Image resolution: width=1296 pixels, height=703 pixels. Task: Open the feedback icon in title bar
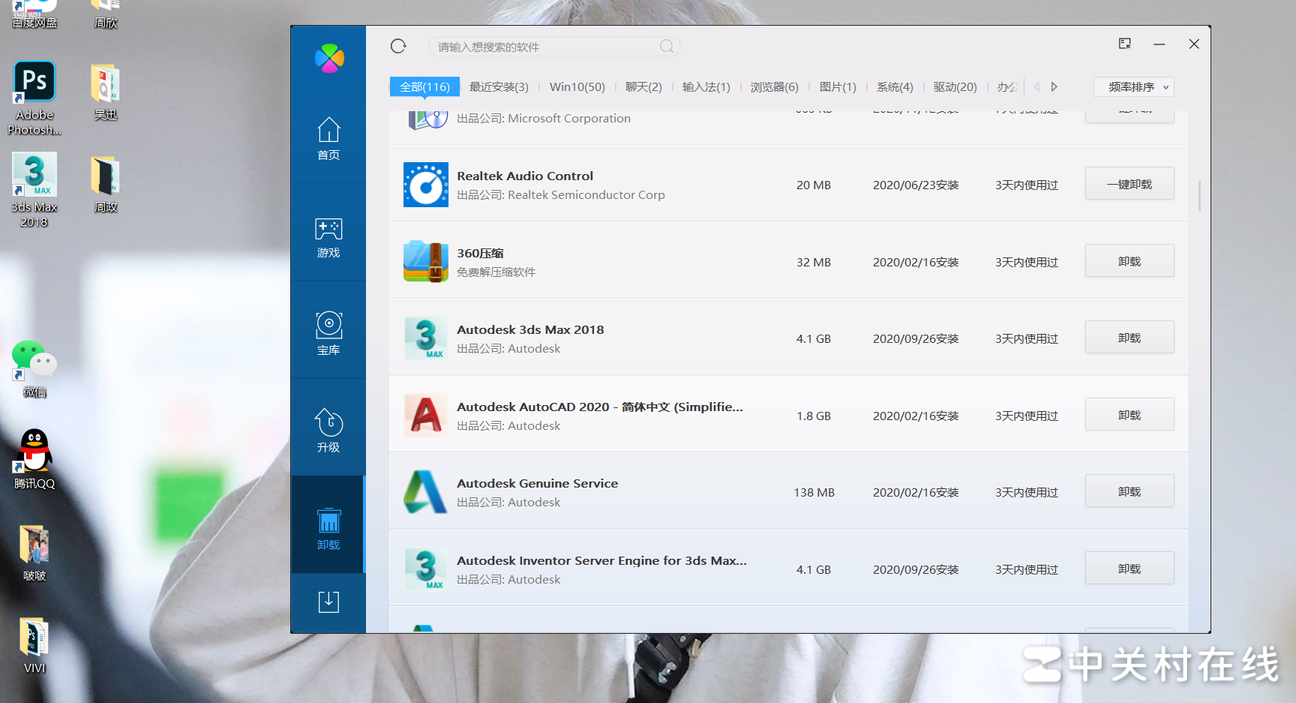click(x=1125, y=44)
